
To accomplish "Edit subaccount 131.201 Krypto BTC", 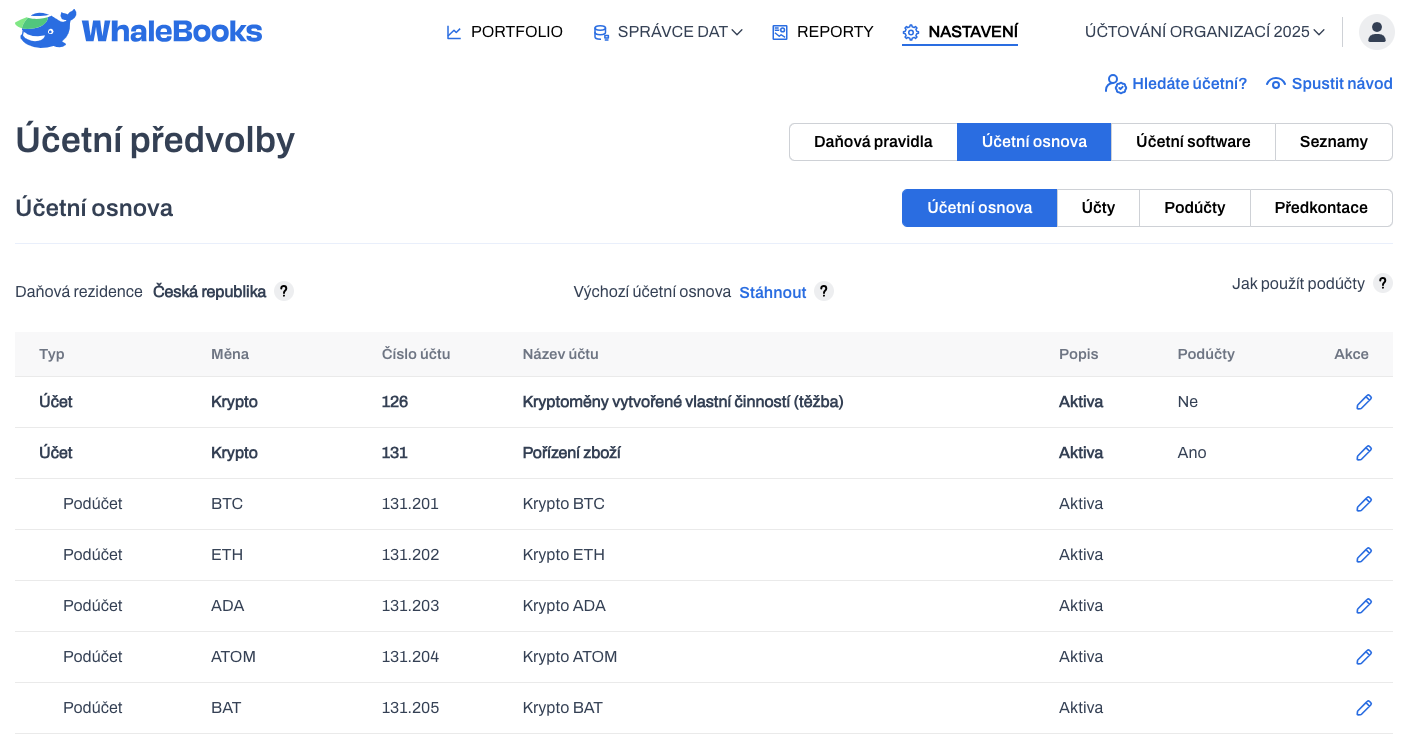I will pos(1363,504).
